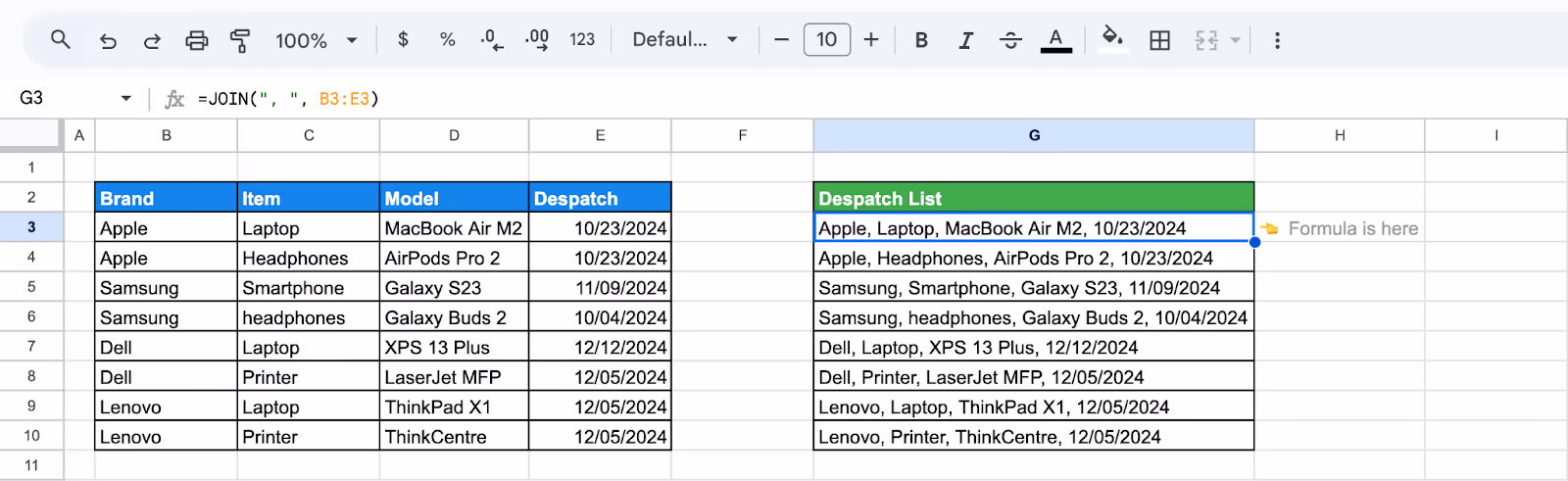Open the 123 more formats menu

[582, 40]
